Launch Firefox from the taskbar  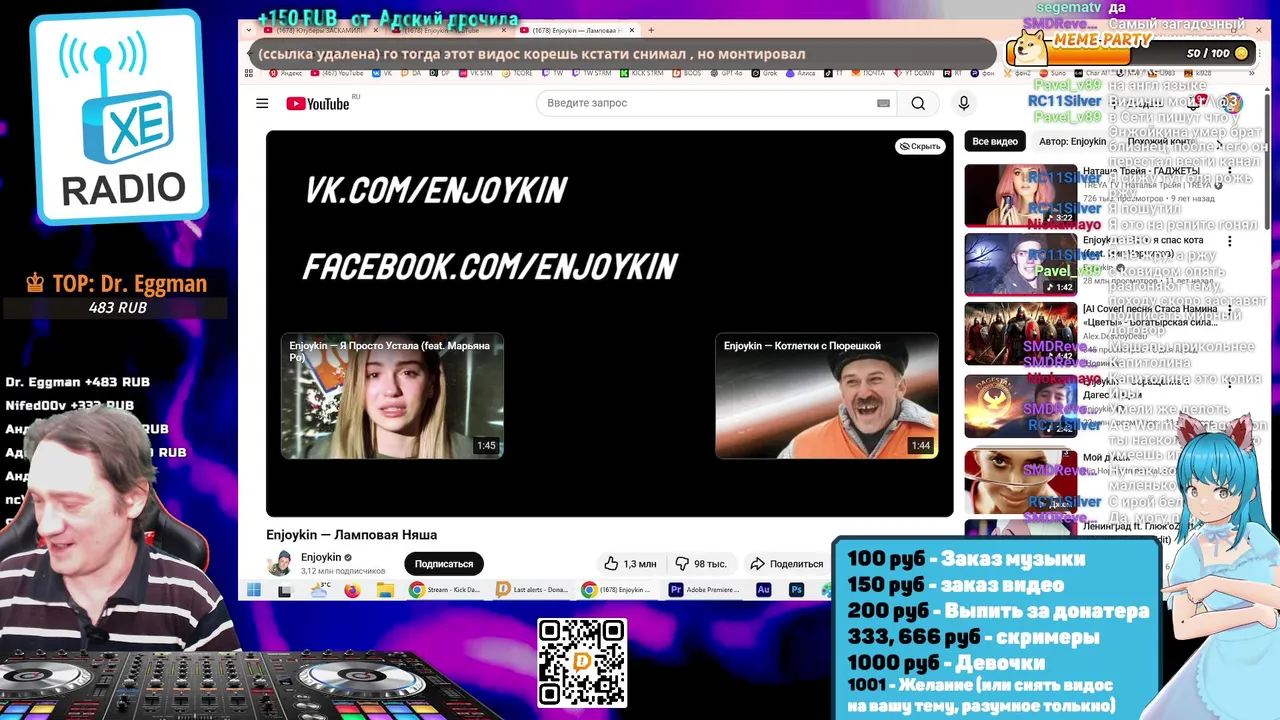click(x=352, y=590)
